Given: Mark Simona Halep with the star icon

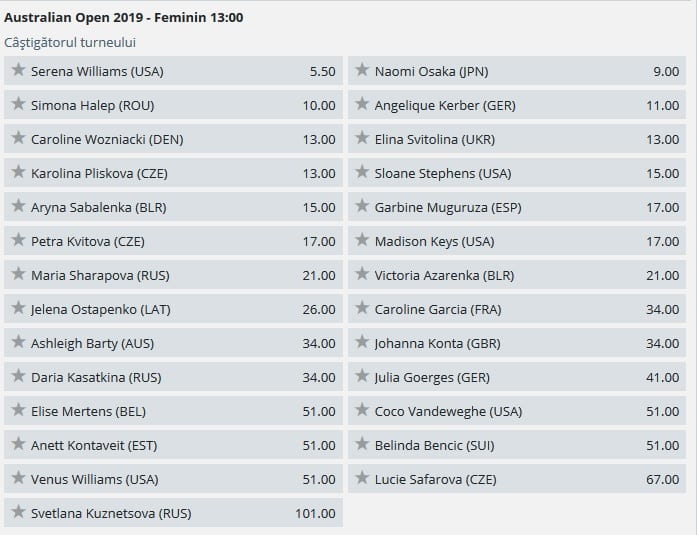Looking at the screenshot, I should point(18,105).
